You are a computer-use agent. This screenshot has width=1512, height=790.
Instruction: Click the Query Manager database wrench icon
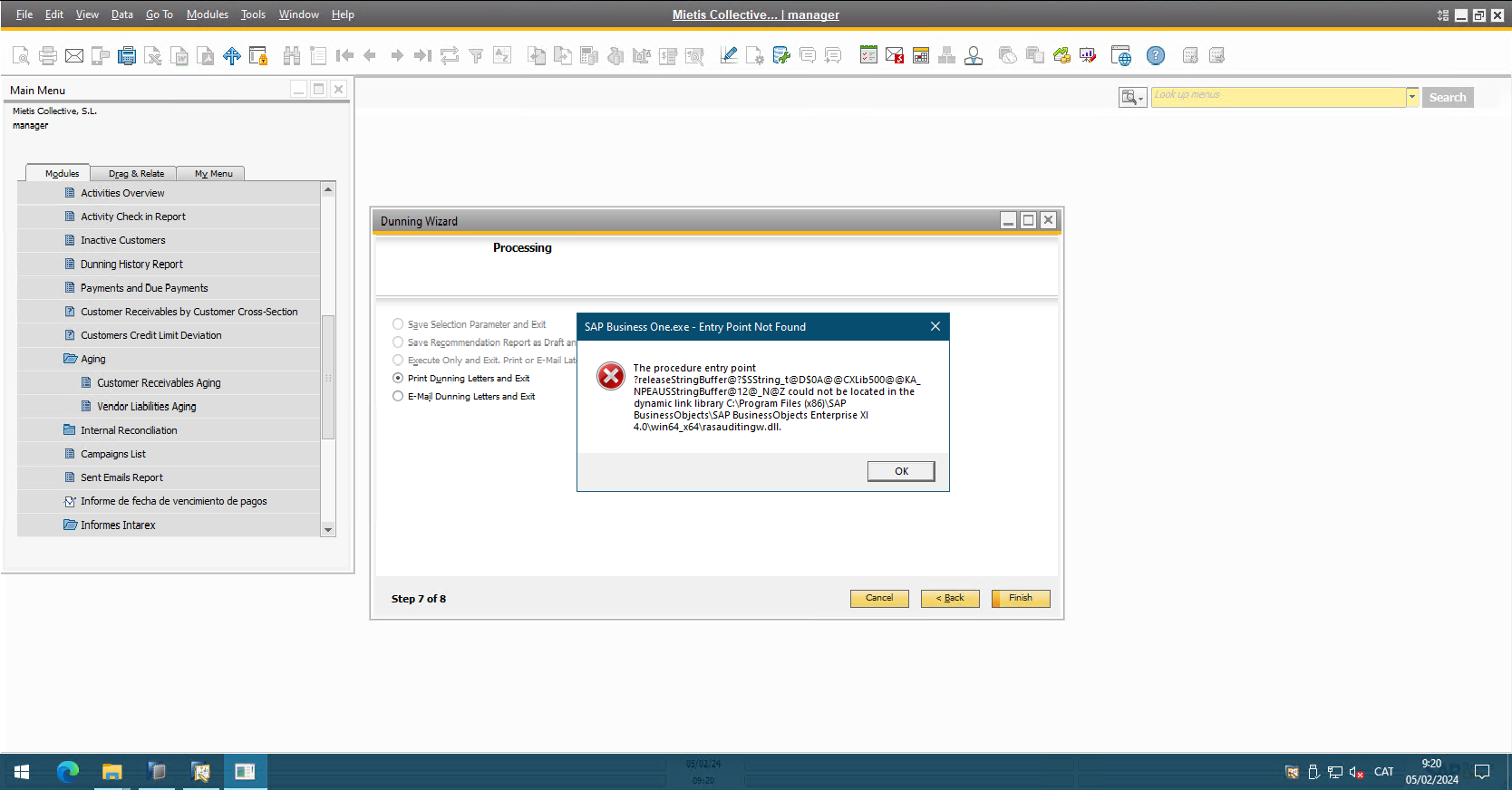781,56
